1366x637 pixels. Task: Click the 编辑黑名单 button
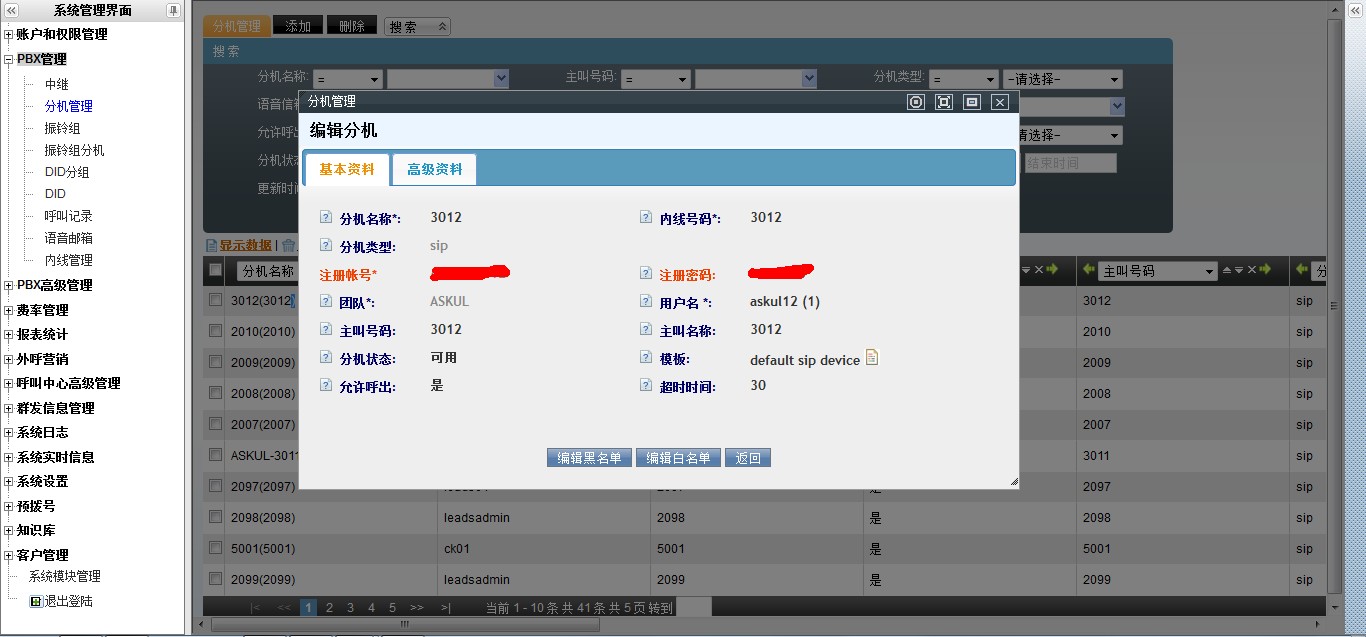pos(589,458)
